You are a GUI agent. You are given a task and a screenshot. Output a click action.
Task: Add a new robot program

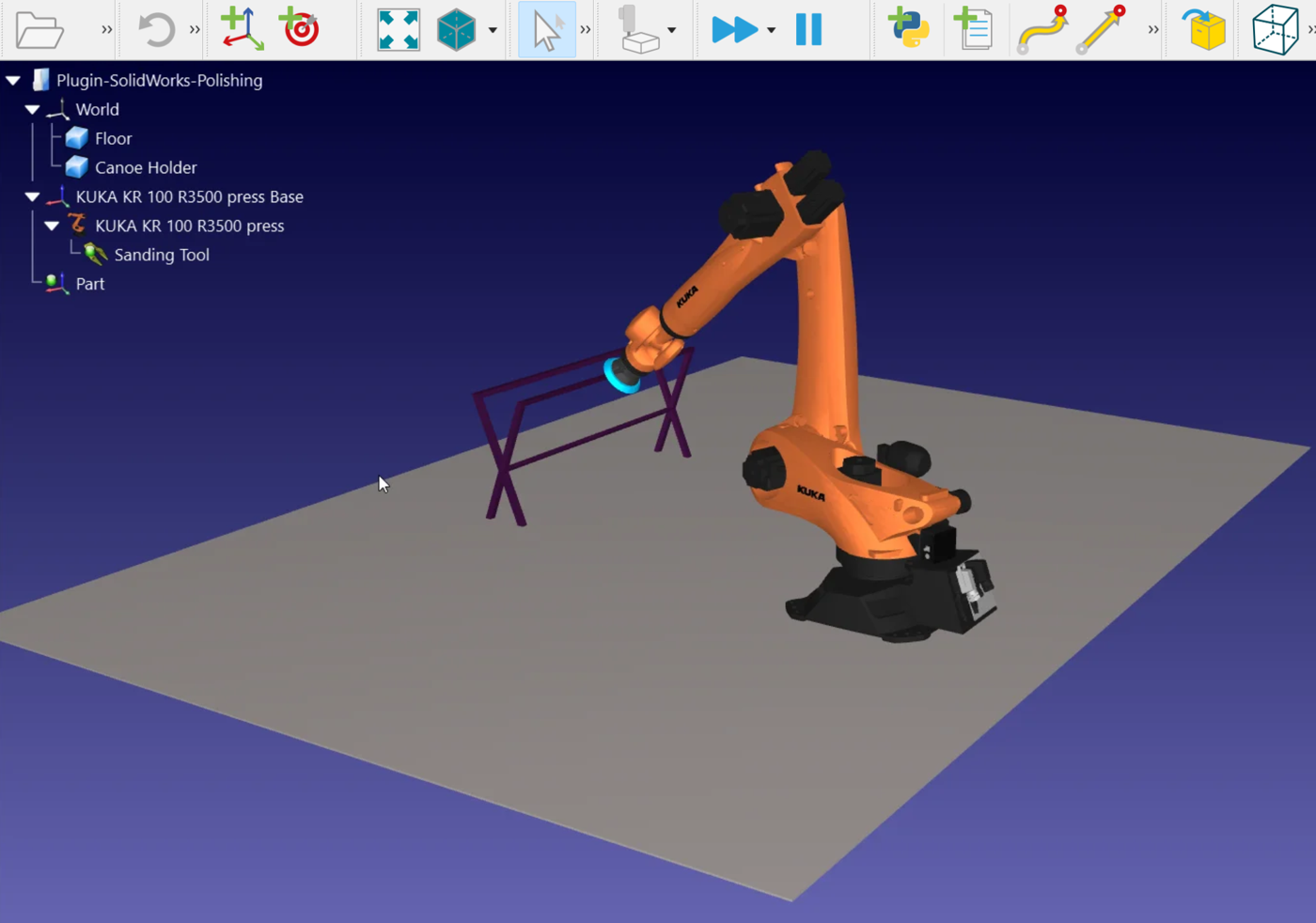click(973, 29)
